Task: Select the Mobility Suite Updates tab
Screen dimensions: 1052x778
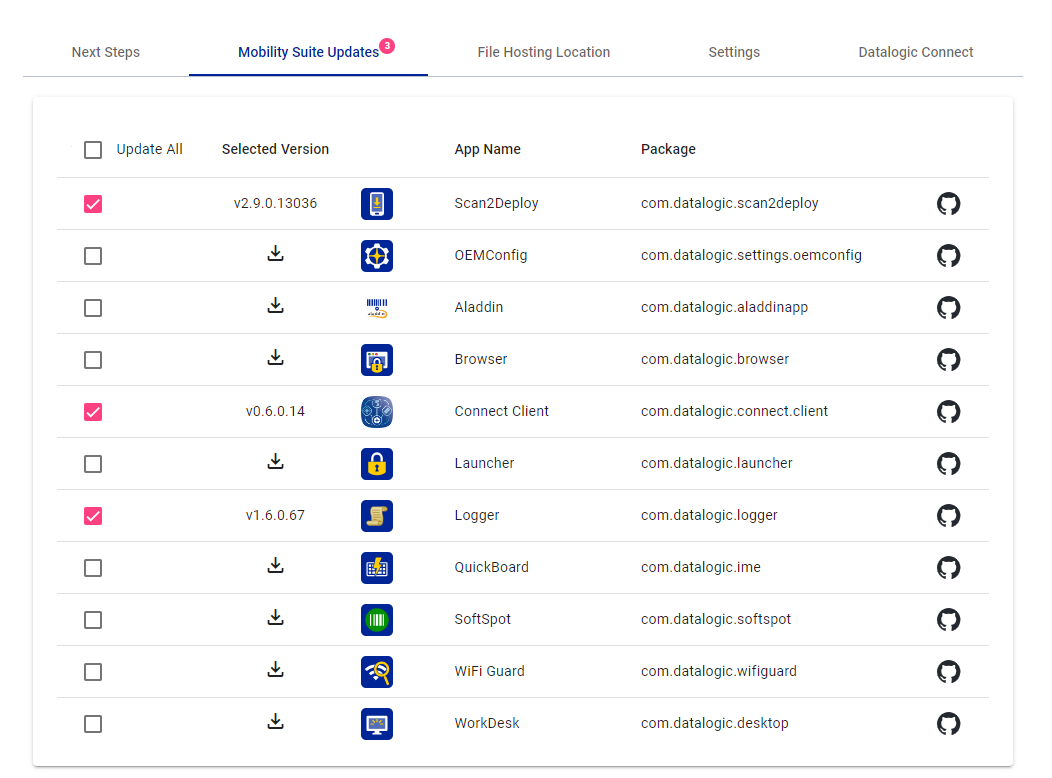Action: 308,52
